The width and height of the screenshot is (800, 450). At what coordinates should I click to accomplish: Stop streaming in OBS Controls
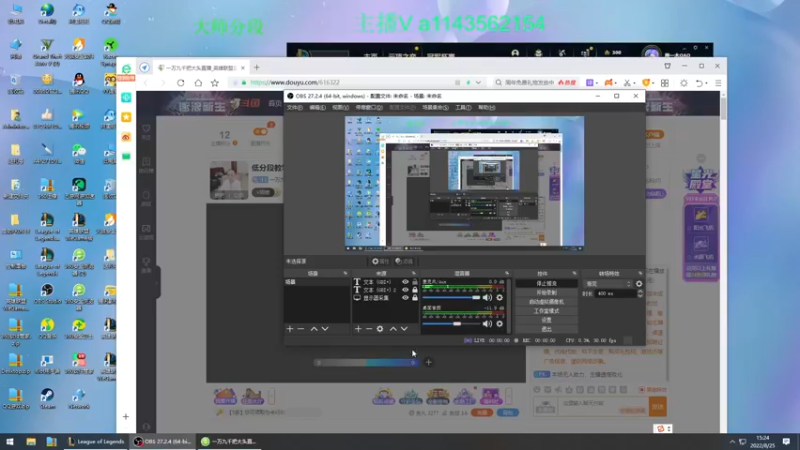[546, 283]
